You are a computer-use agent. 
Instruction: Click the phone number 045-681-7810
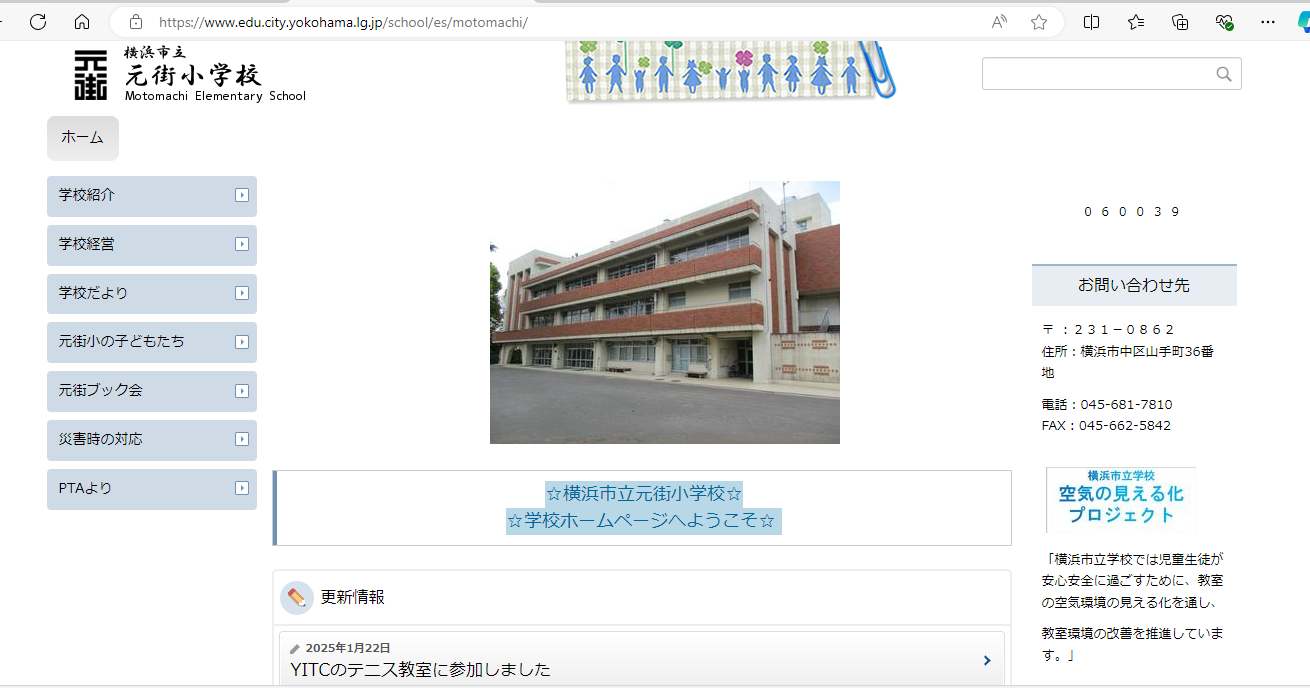click(x=1125, y=405)
